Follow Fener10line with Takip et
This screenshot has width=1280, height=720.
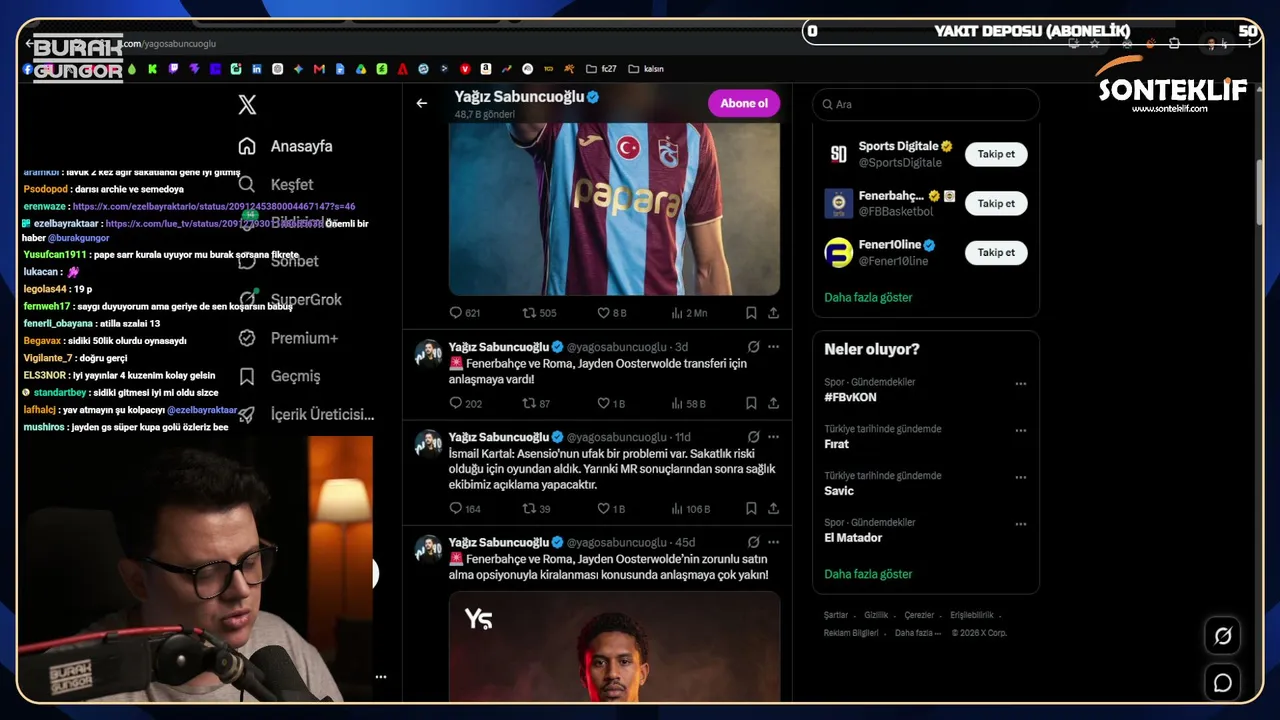(996, 252)
